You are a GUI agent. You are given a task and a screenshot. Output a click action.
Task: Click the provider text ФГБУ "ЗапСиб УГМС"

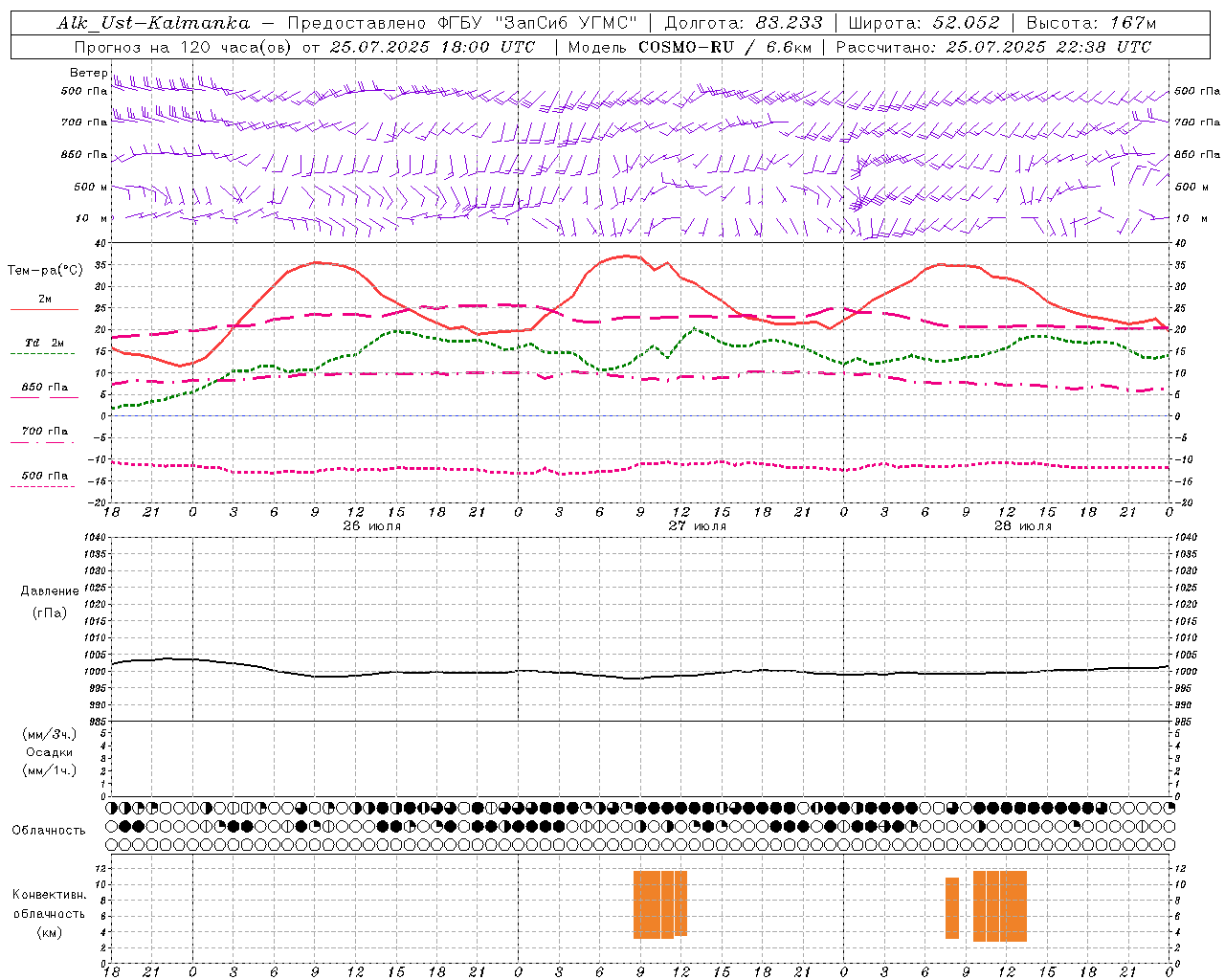click(538, 23)
